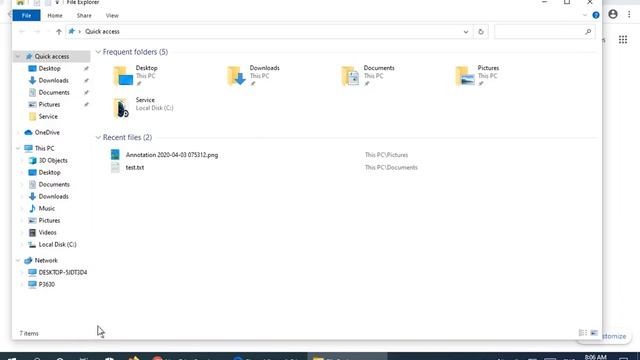Select the Annotation 2020-04-03 075312.png file

coord(172,155)
